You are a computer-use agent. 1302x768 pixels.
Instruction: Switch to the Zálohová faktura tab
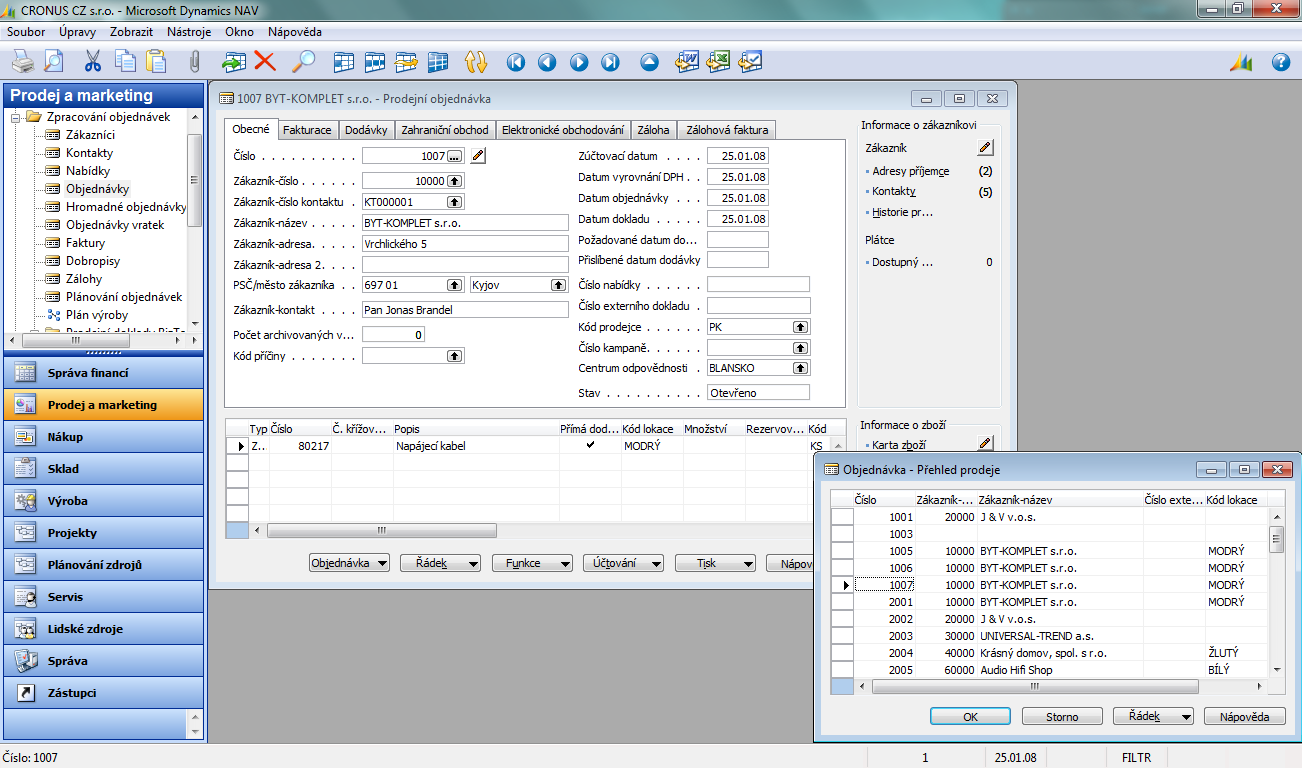tap(726, 130)
